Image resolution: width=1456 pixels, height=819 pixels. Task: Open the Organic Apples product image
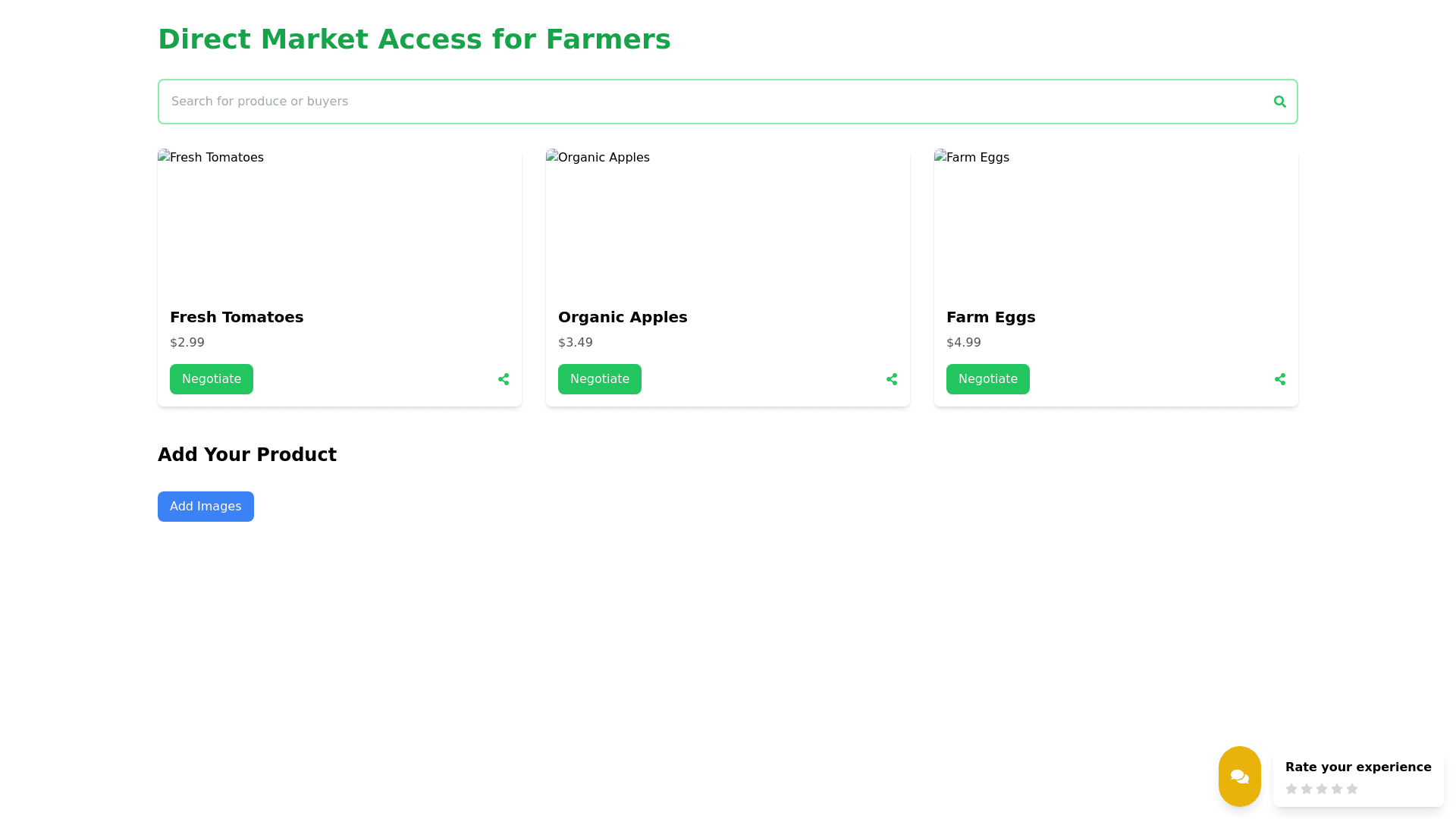point(728,221)
